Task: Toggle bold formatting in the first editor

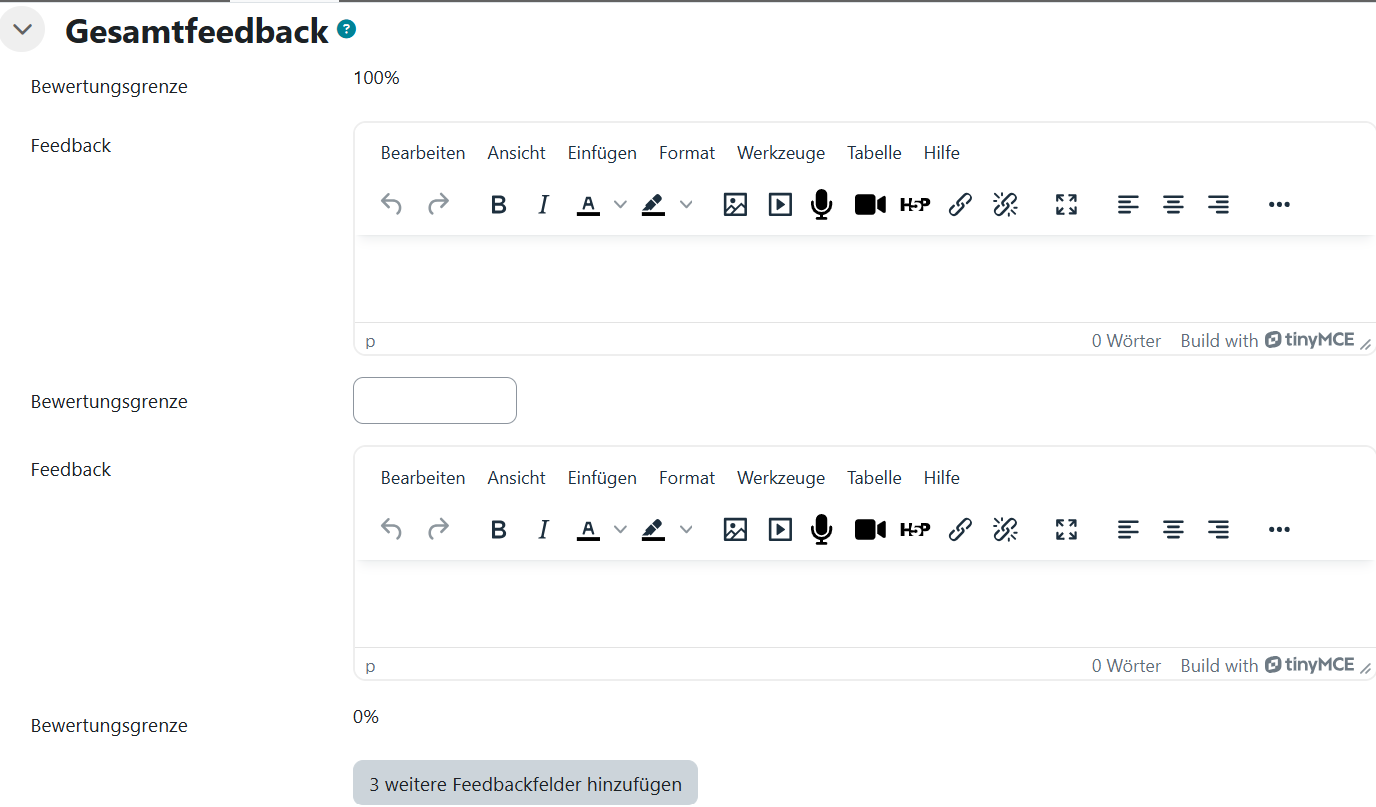Action: coord(498,204)
